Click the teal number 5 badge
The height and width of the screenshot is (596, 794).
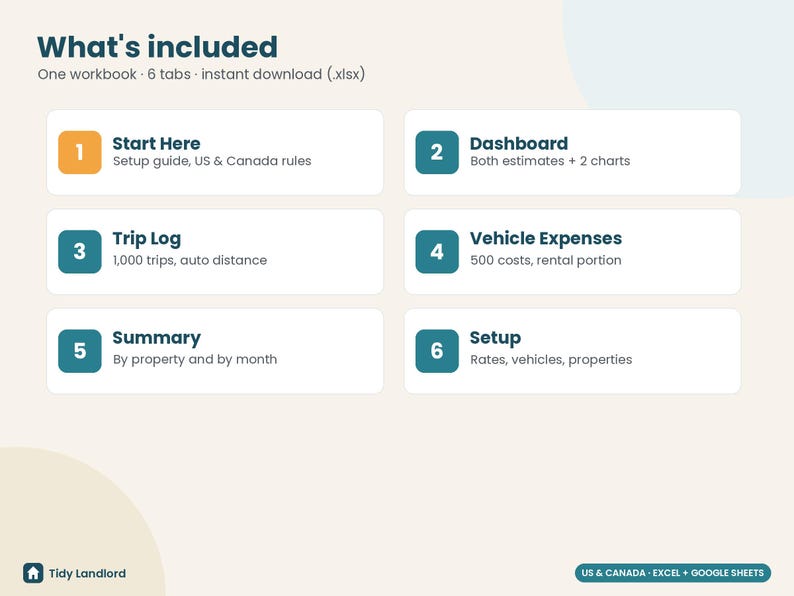(80, 351)
